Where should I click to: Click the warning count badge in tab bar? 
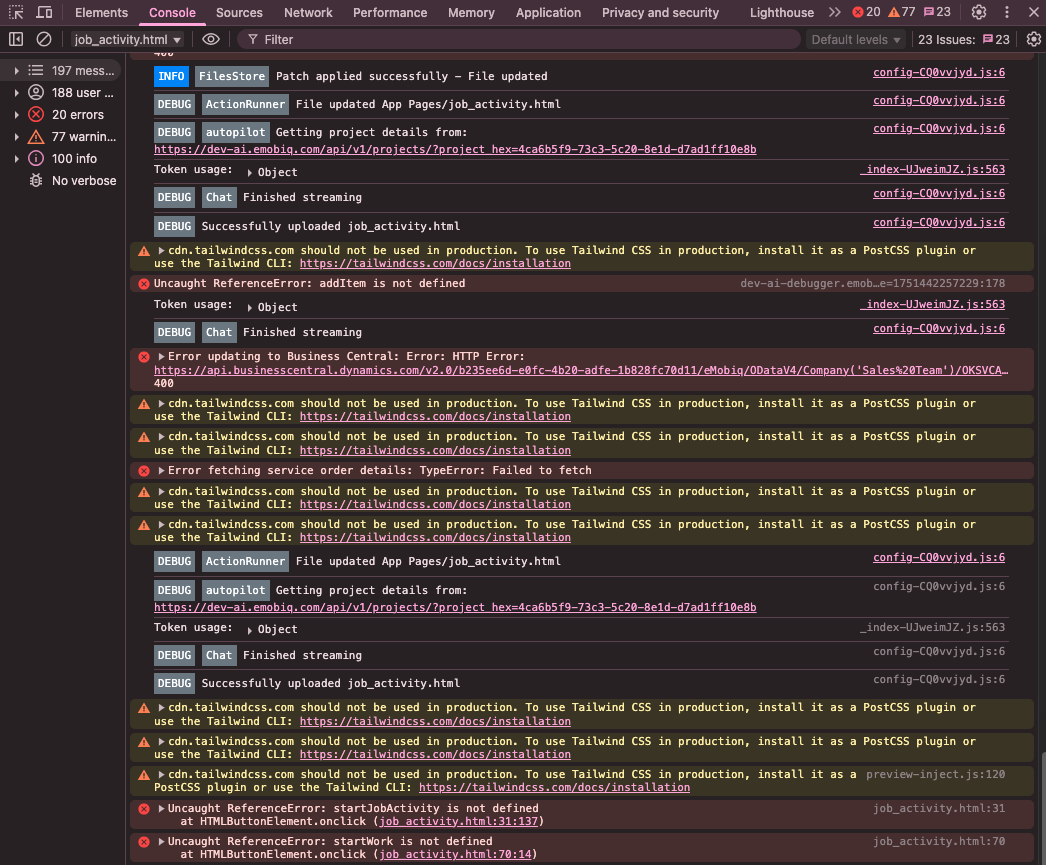tap(902, 12)
